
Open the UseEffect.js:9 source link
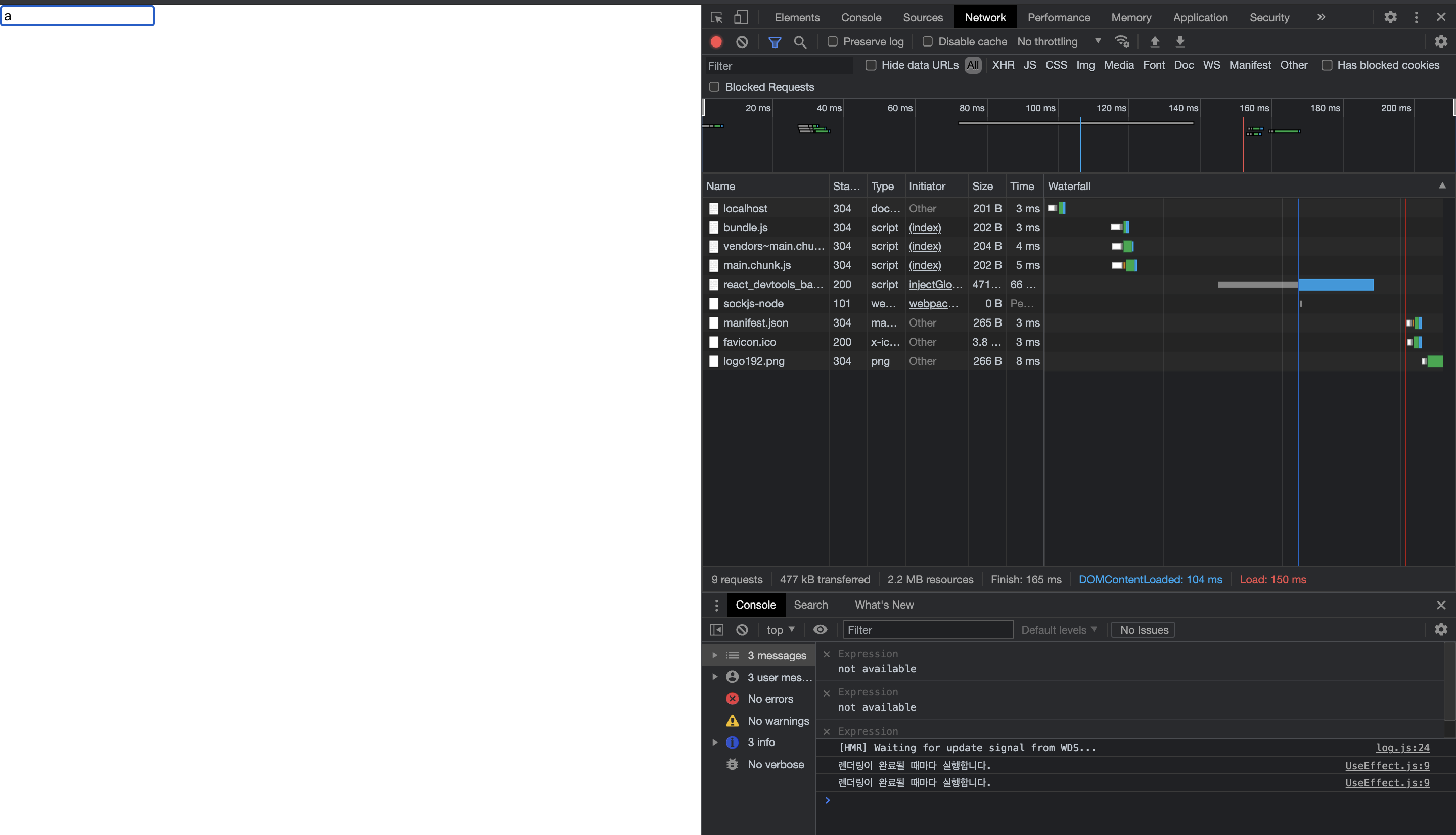(1387, 766)
